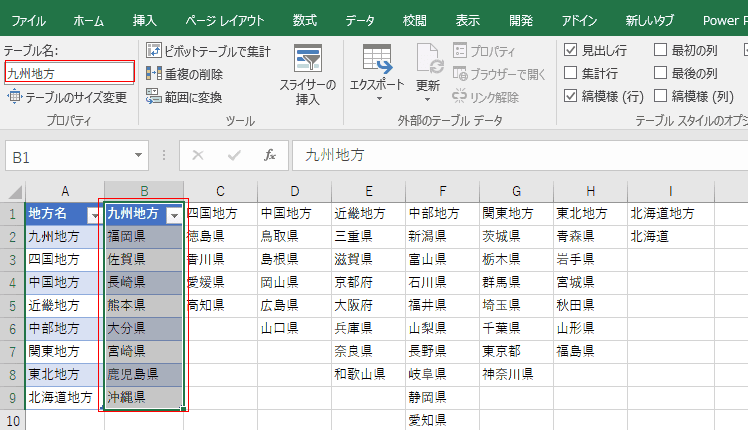Enable the Total Row (集計行) checkbox
This screenshot has height=430, width=748.
click(x=571, y=73)
